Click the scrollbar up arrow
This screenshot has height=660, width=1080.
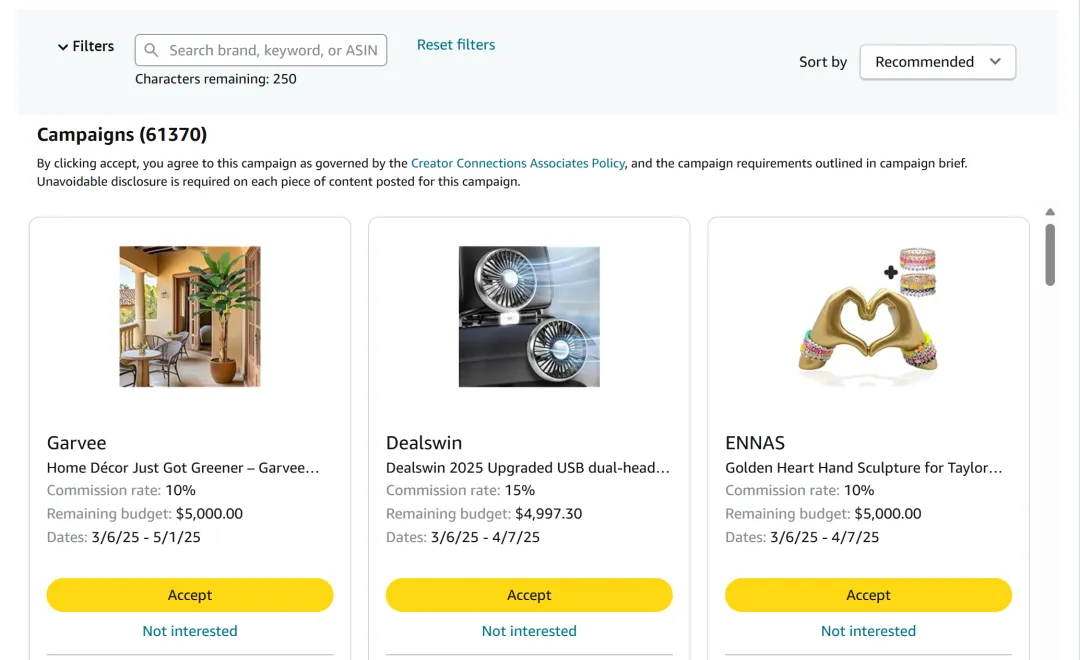tap(1050, 212)
